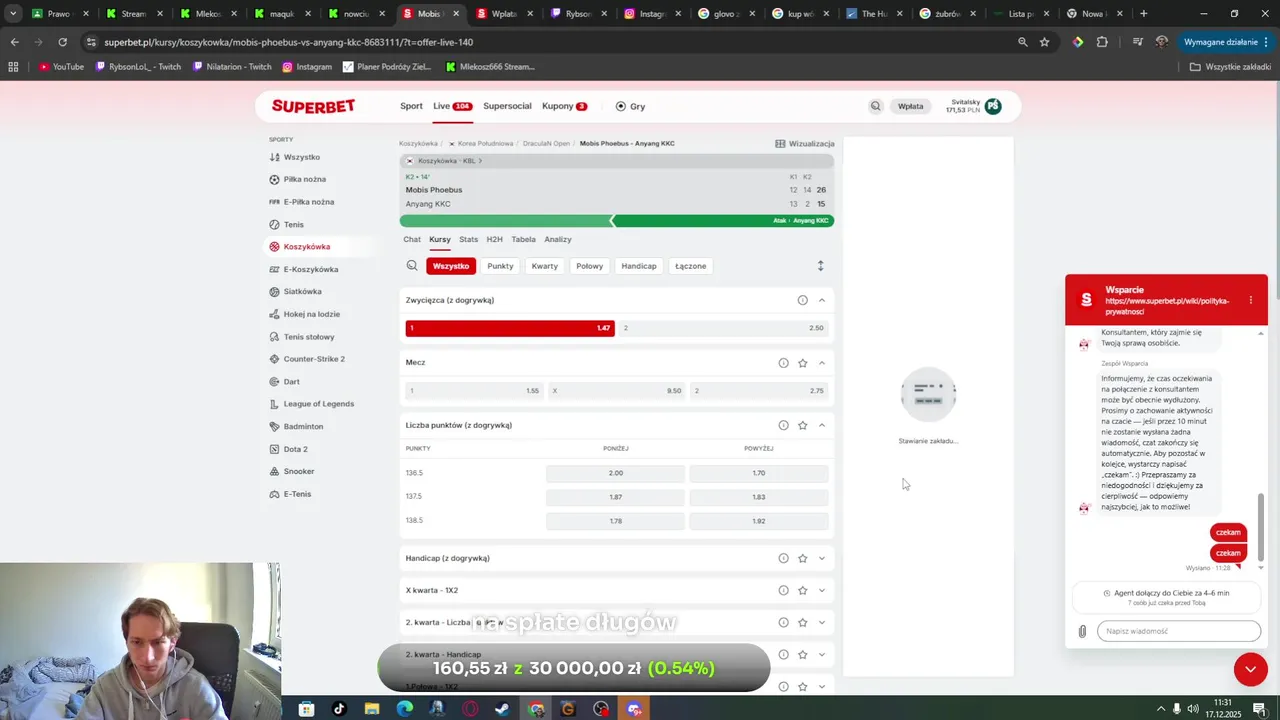Switch to the H2H tab
Viewport: 1280px width, 720px height.
(x=494, y=240)
